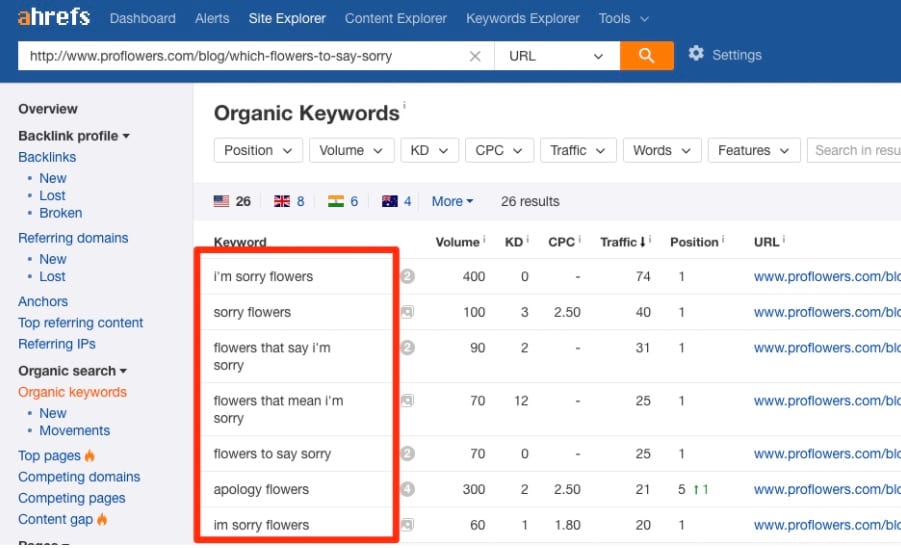Click the flame icon next to Top pages
The width and height of the screenshot is (901, 548).
click(90, 456)
